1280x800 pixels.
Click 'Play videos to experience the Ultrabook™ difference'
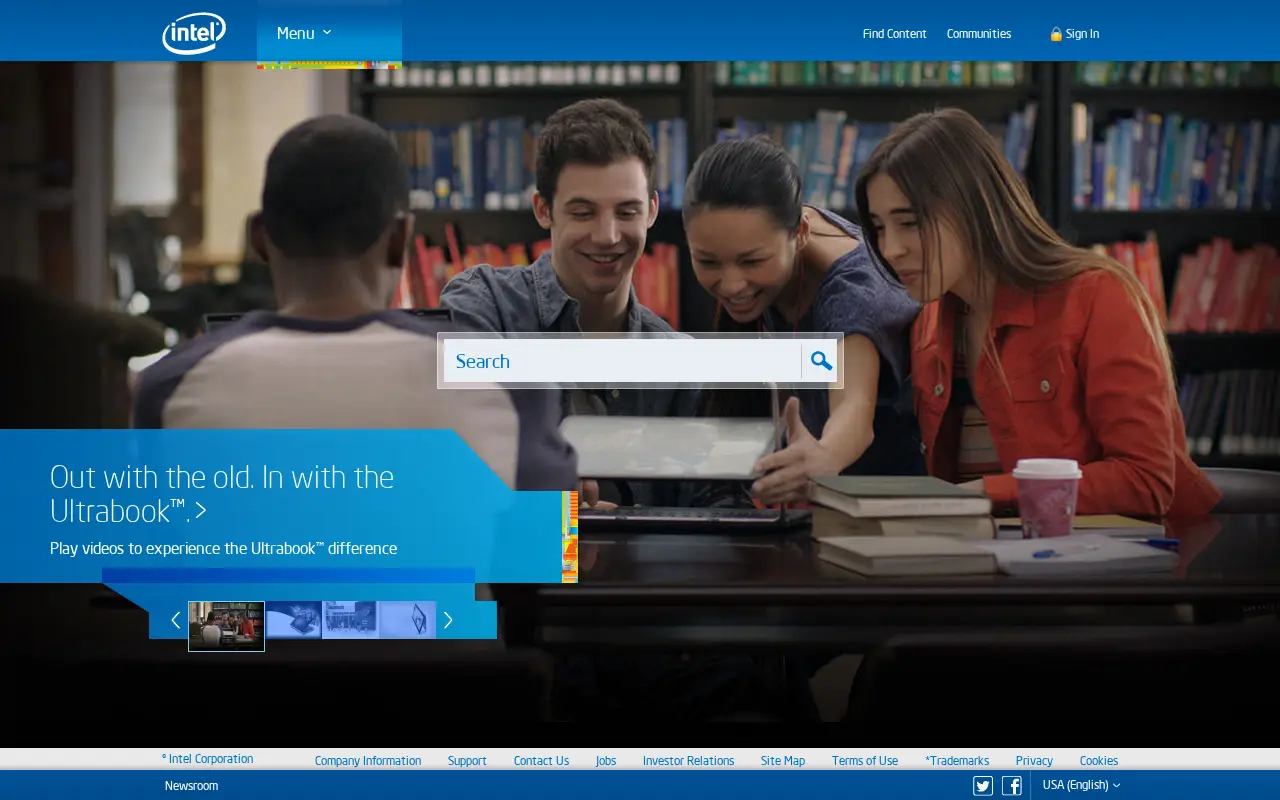[x=224, y=548]
